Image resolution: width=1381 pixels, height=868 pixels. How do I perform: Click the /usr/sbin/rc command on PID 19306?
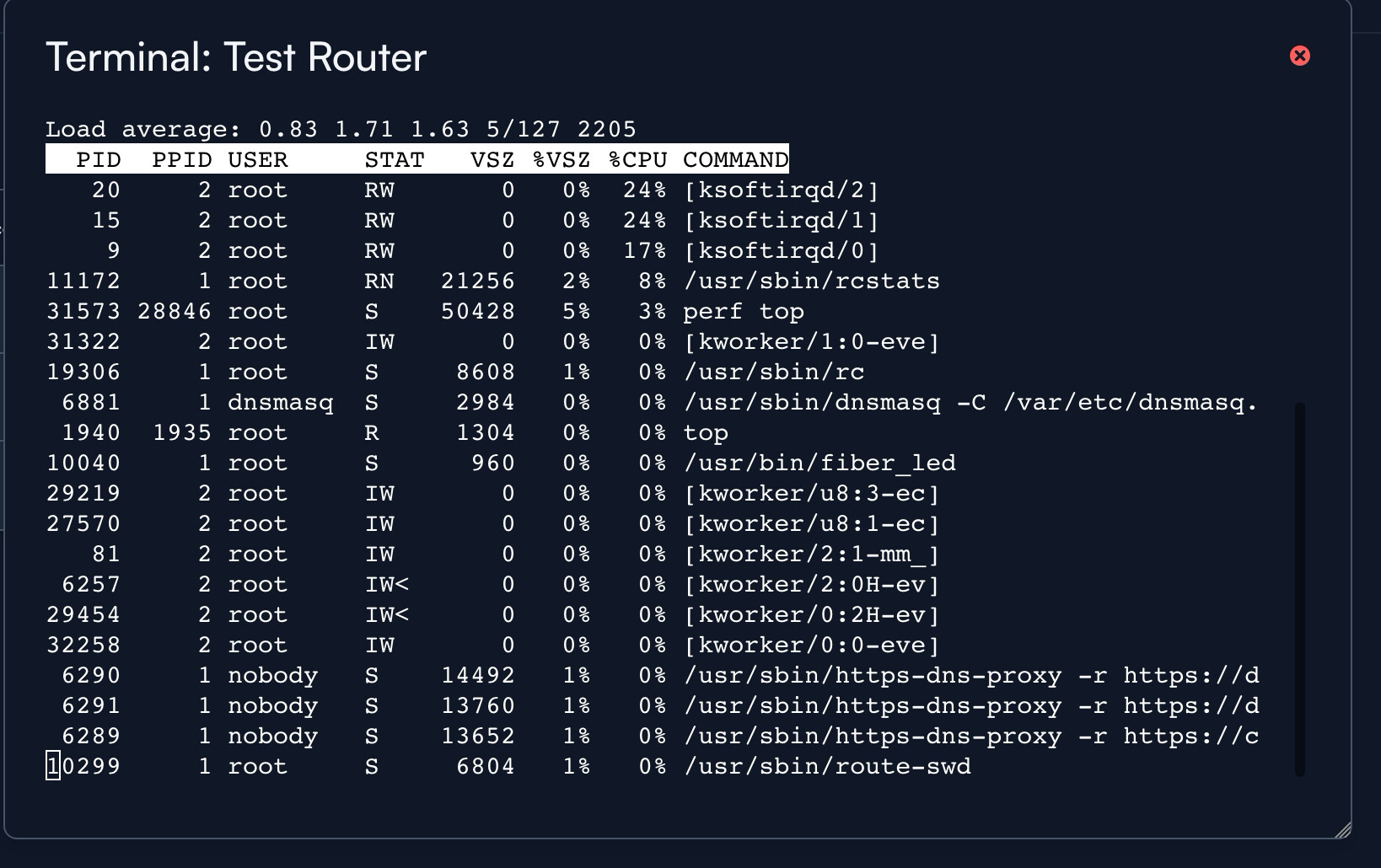[x=774, y=372]
